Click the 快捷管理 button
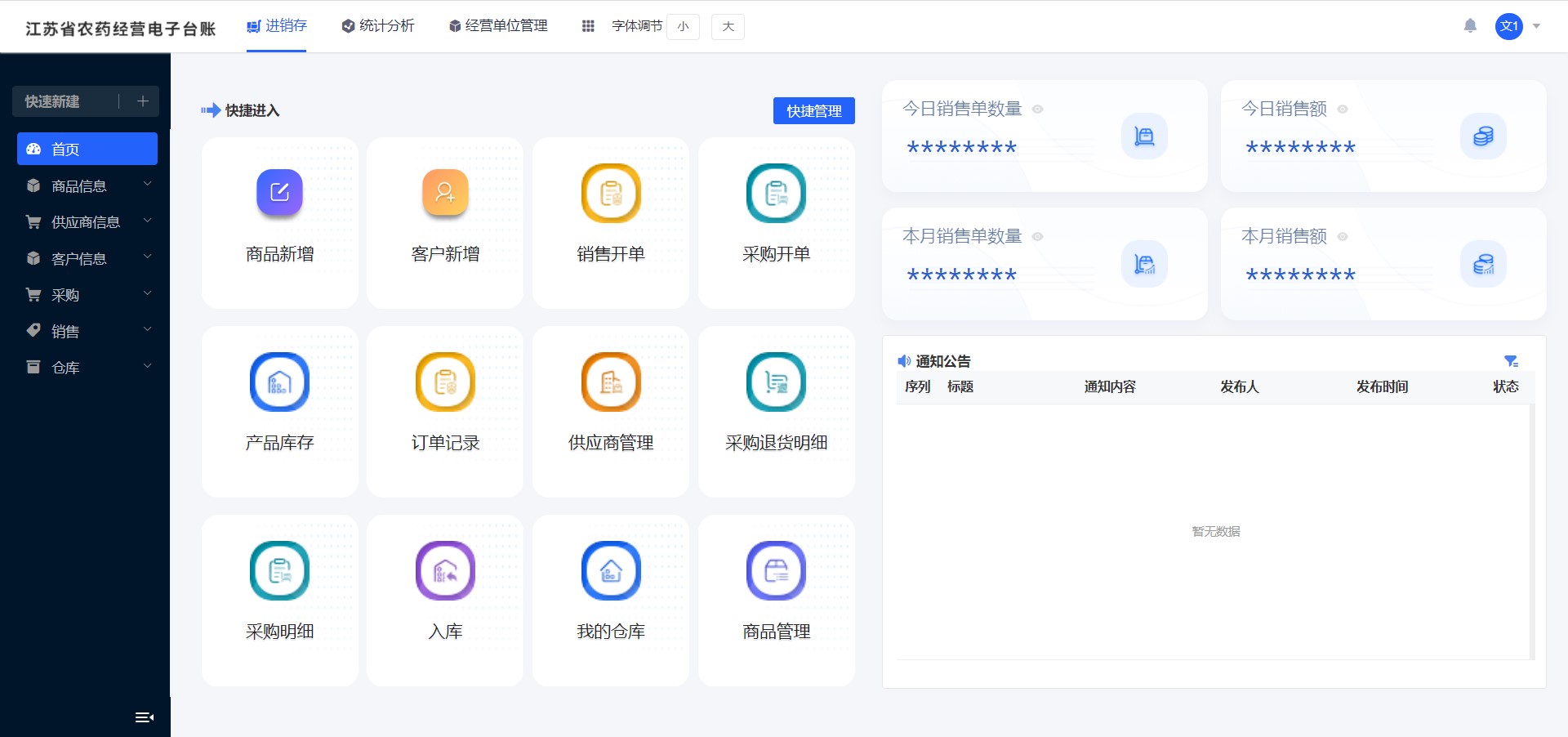This screenshot has height=737, width=1568. click(813, 110)
